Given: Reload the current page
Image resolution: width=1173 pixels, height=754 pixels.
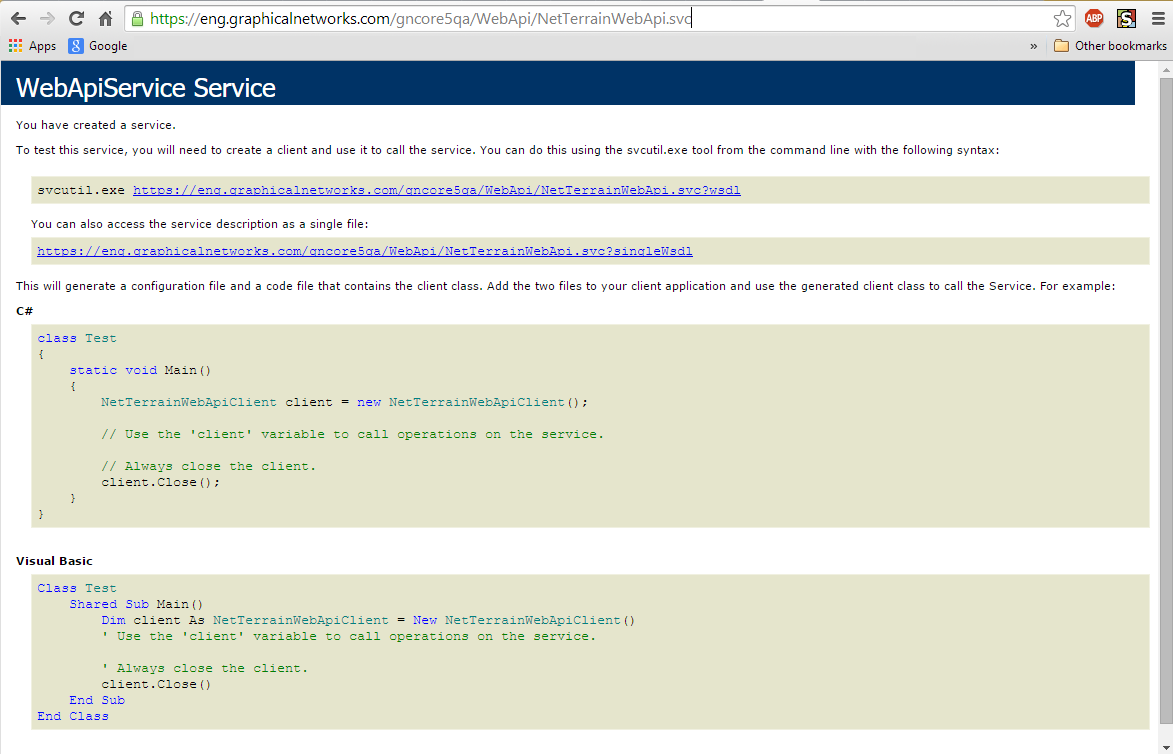Looking at the screenshot, I should pyautogui.click(x=76, y=18).
